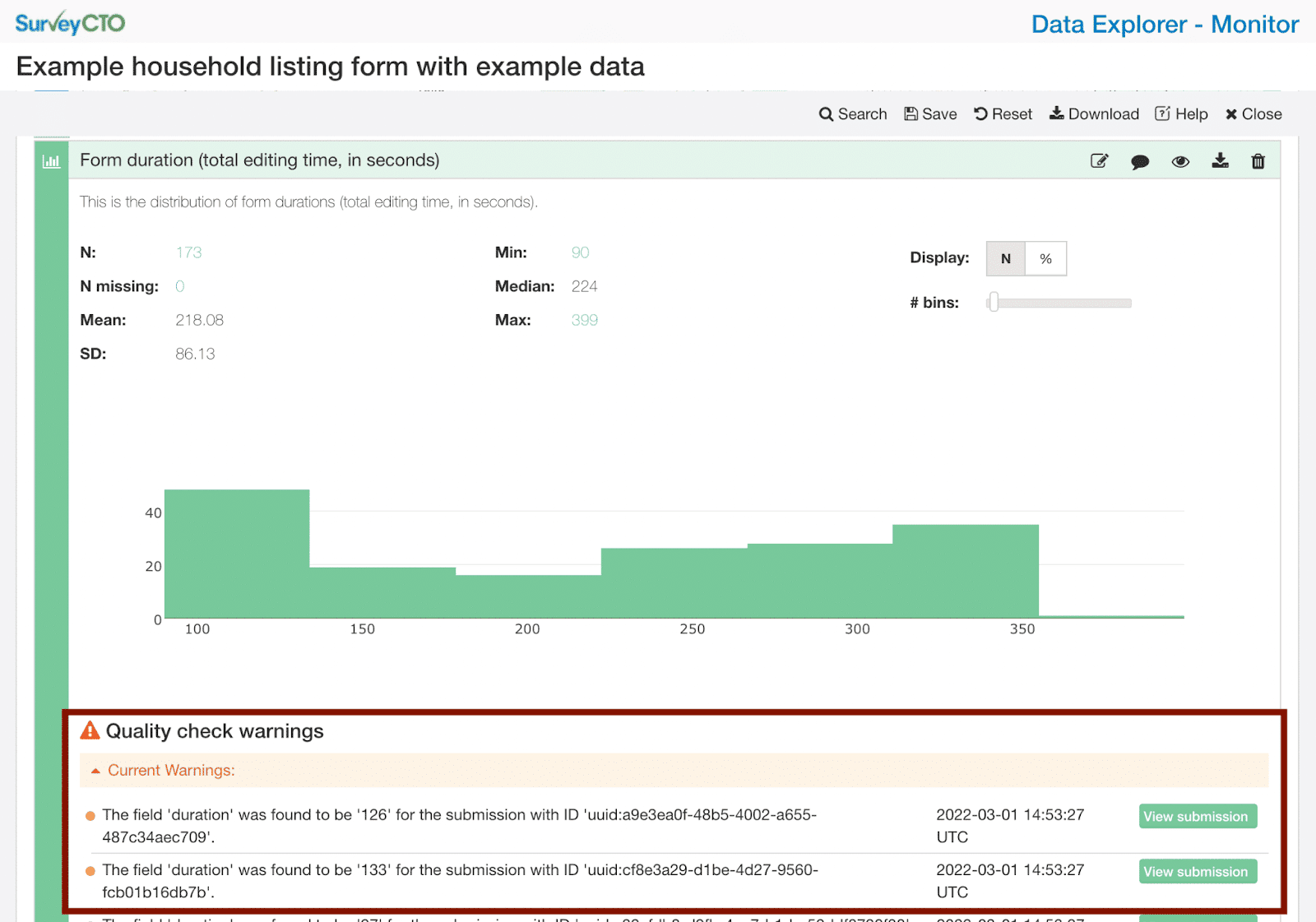The width and height of the screenshot is (1316, 922).
Task: Switch display to percent
Action: [1046, 258]
